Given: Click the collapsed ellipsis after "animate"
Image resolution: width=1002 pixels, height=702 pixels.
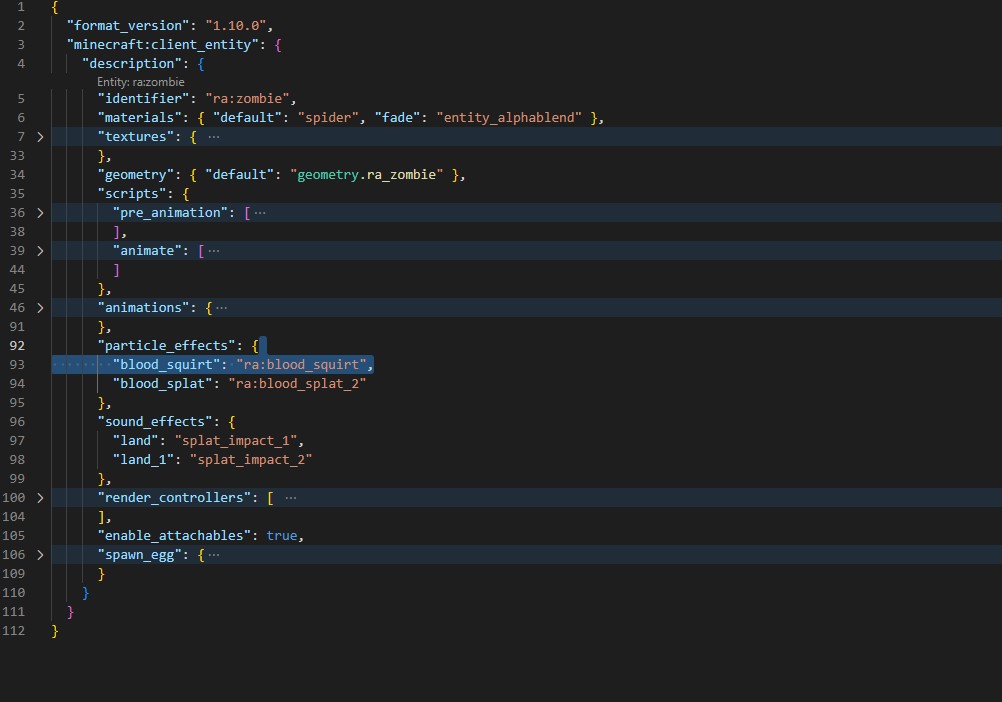Looking at the screenshot, I should 213,251.
